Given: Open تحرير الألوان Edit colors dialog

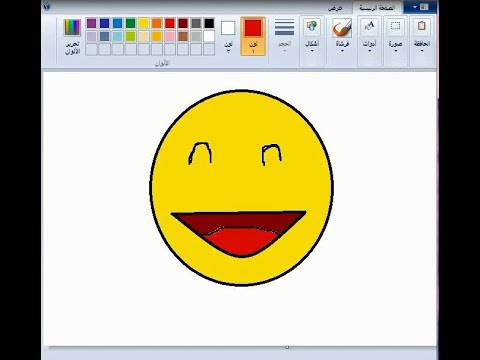Looking at the screenshot, I should tap(72, 36).
